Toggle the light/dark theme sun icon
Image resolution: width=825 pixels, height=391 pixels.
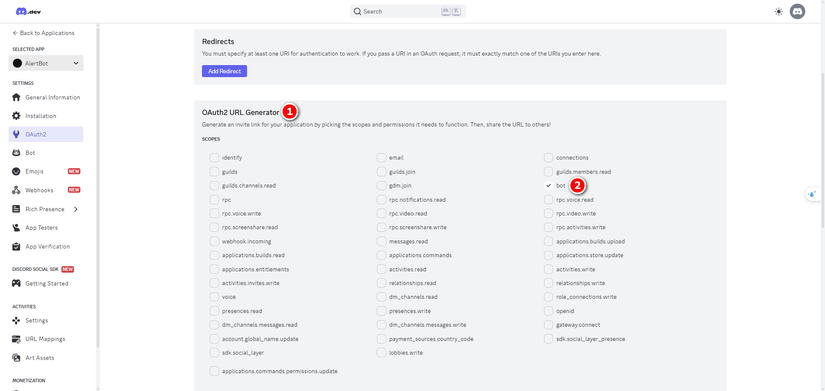coord(779,12)
